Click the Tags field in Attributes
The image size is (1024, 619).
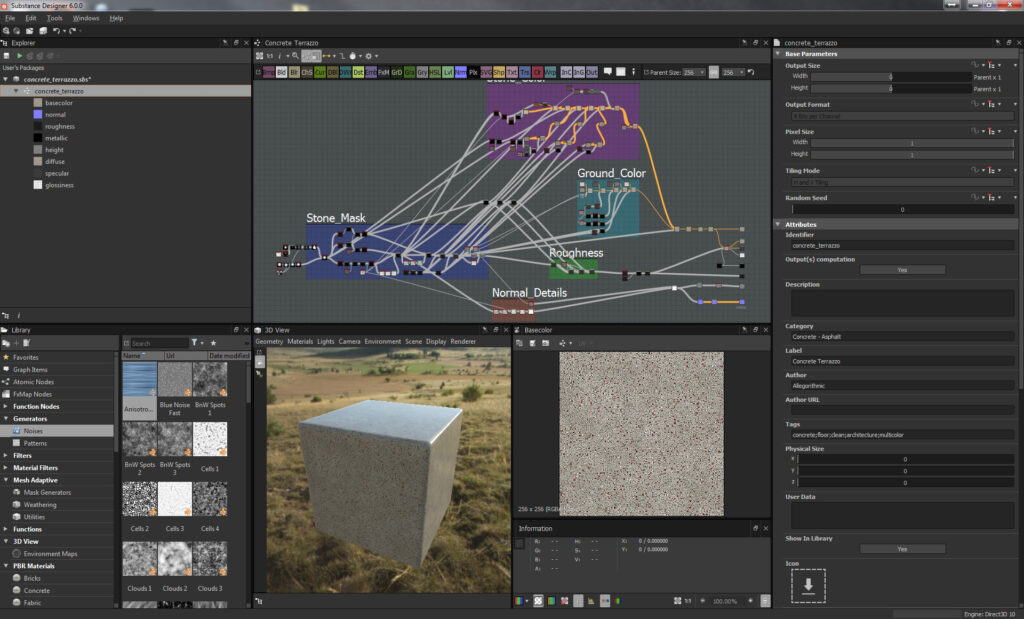903,435
